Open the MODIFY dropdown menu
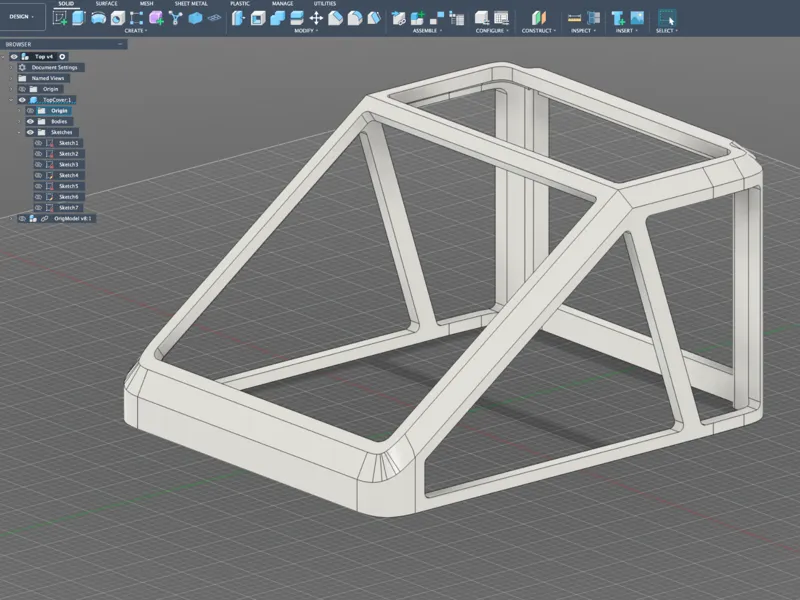 pyautogui.click(x=306, y=31)
